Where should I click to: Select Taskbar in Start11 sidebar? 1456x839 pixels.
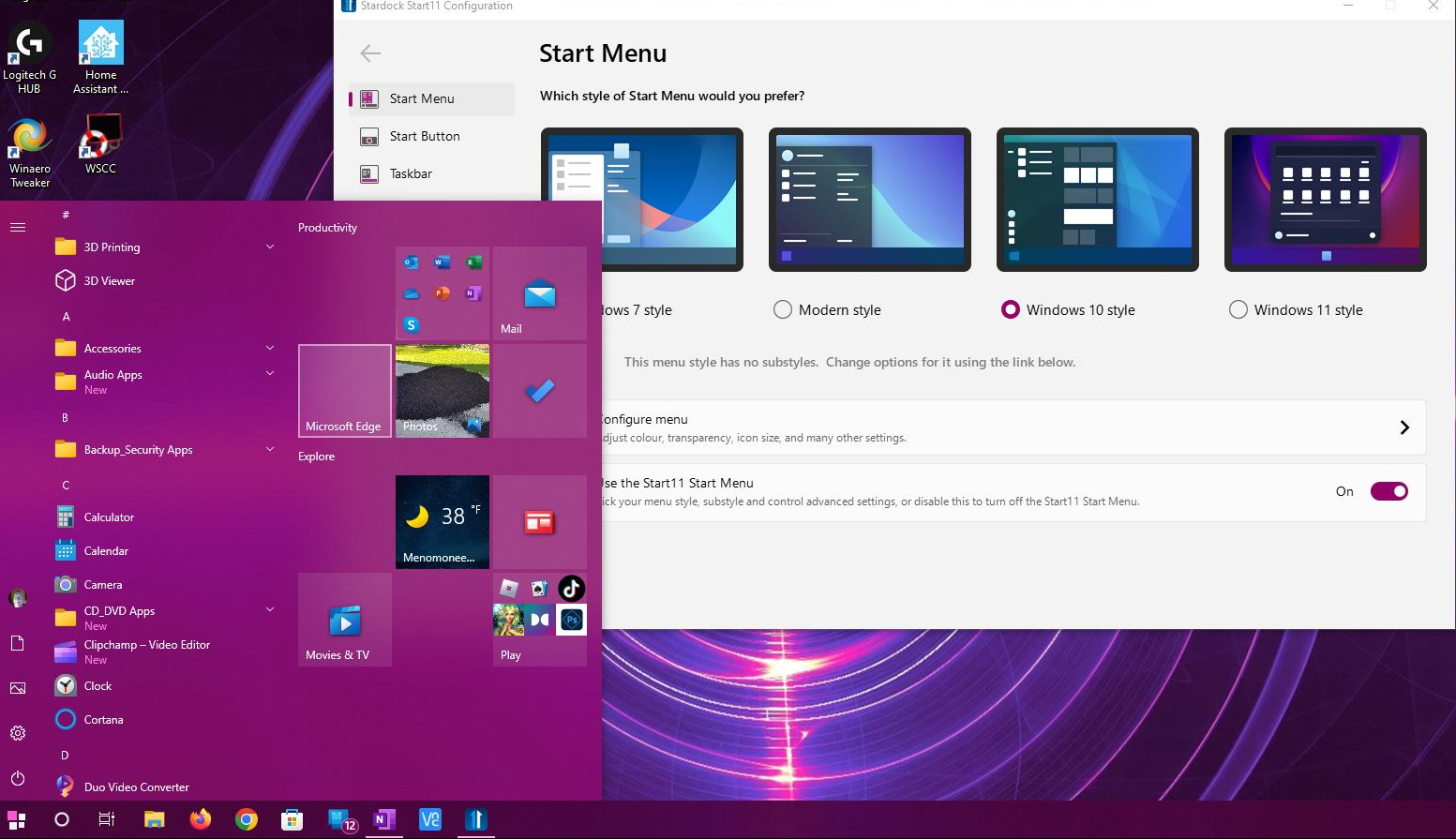click(431, 173)
